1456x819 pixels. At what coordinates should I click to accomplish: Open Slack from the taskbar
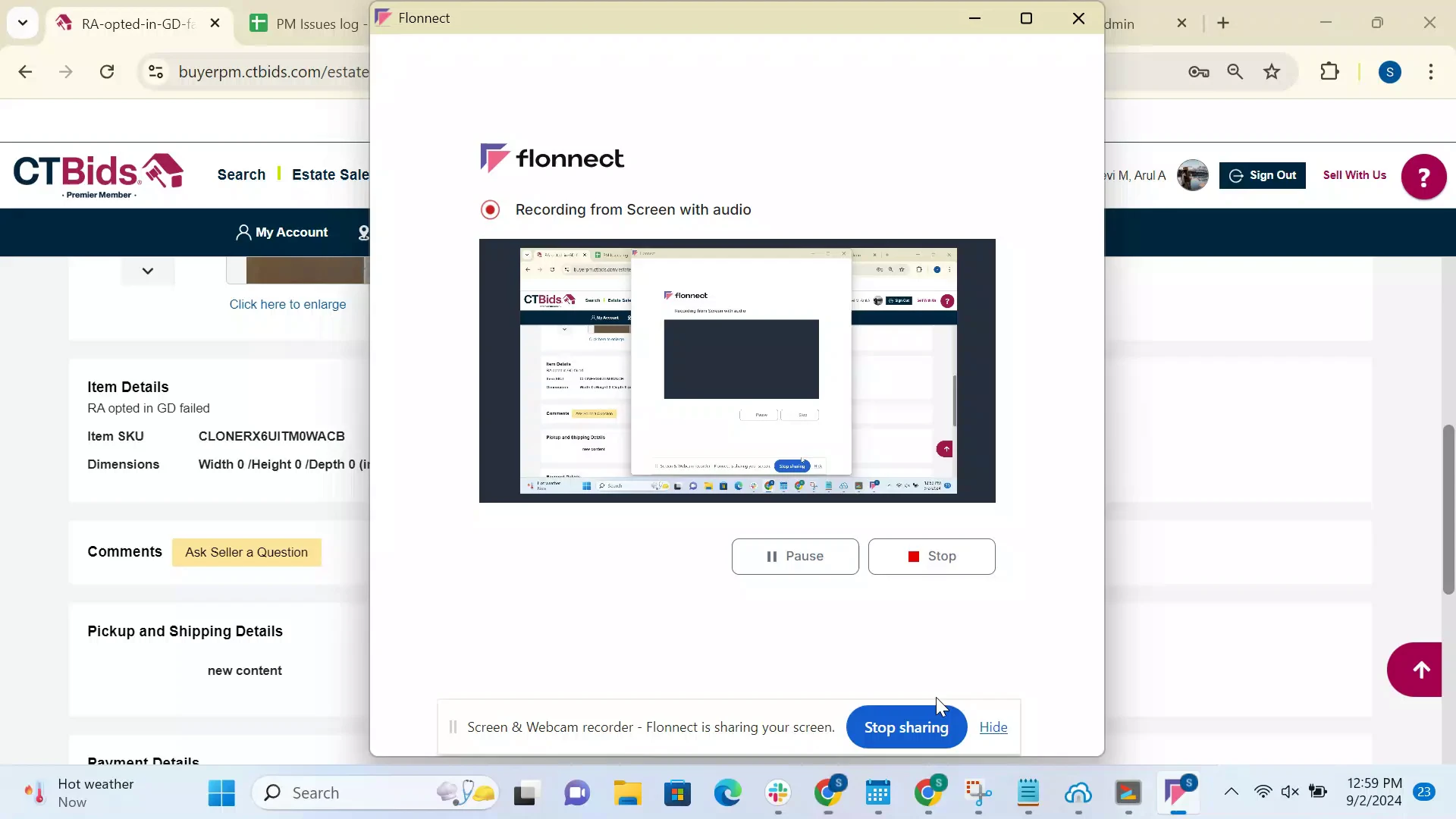pyautogui.click(x=778, y=793)
